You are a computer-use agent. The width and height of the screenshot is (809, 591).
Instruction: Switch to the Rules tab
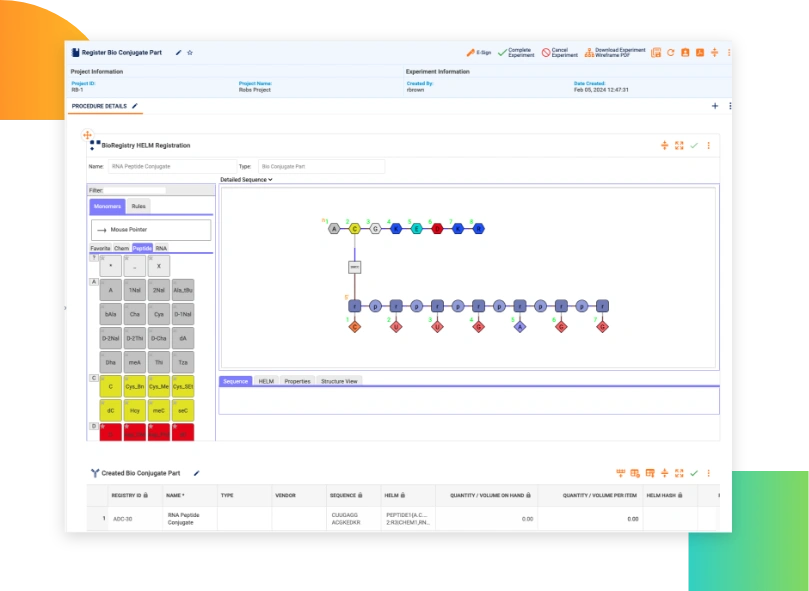[x=139, y=206]
